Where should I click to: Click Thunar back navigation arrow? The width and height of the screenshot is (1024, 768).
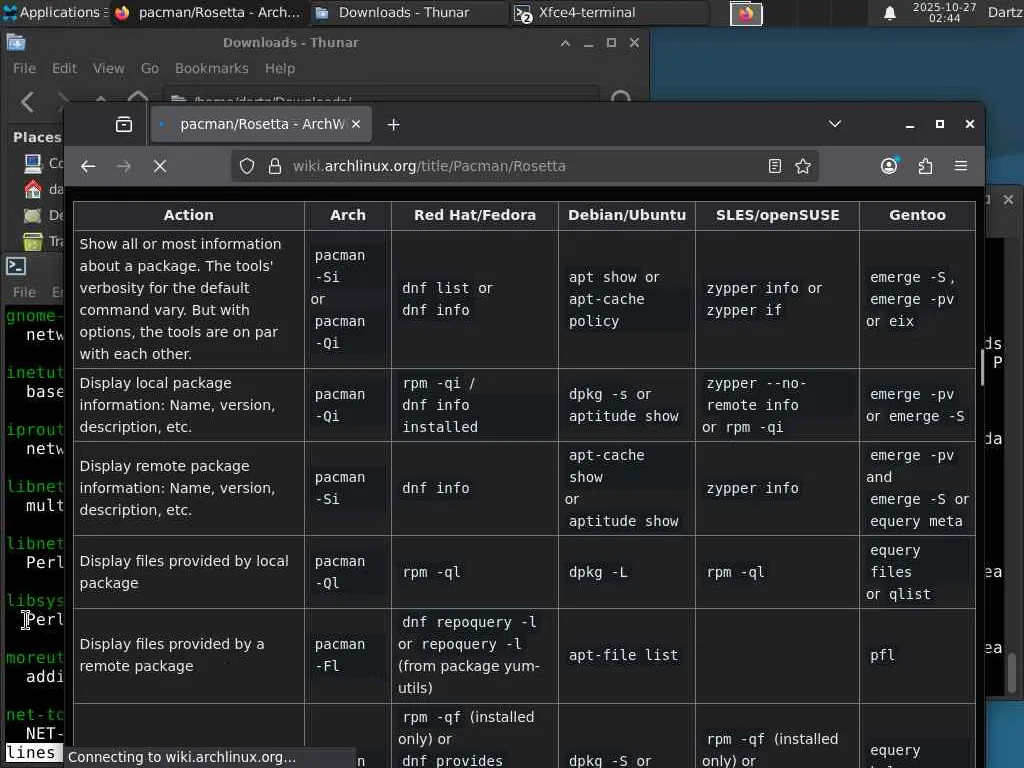[27, 101]
